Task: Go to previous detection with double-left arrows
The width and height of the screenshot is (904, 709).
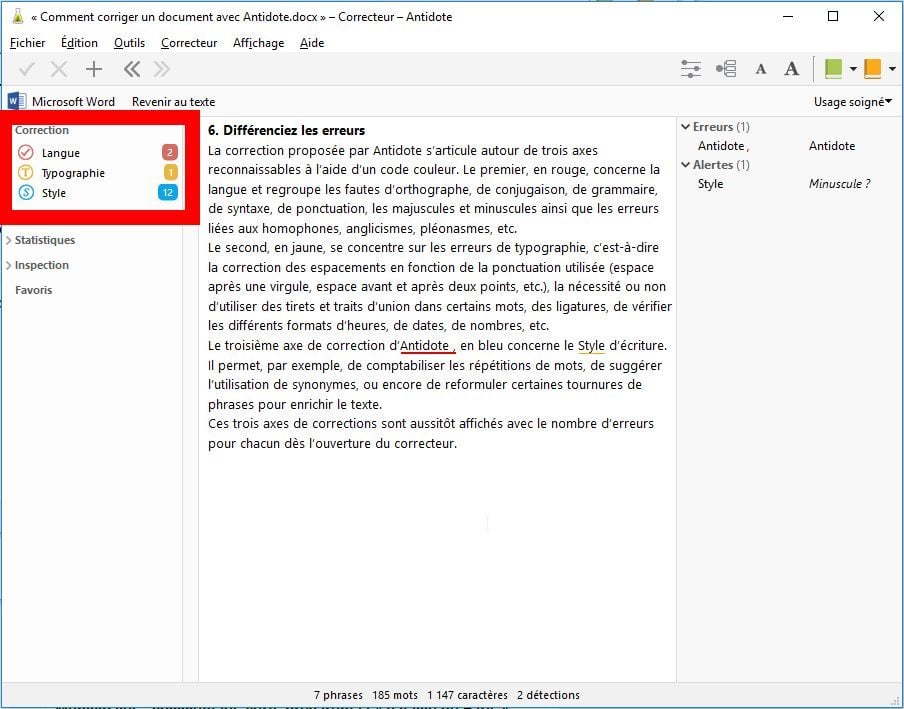Action: point(131,70)
